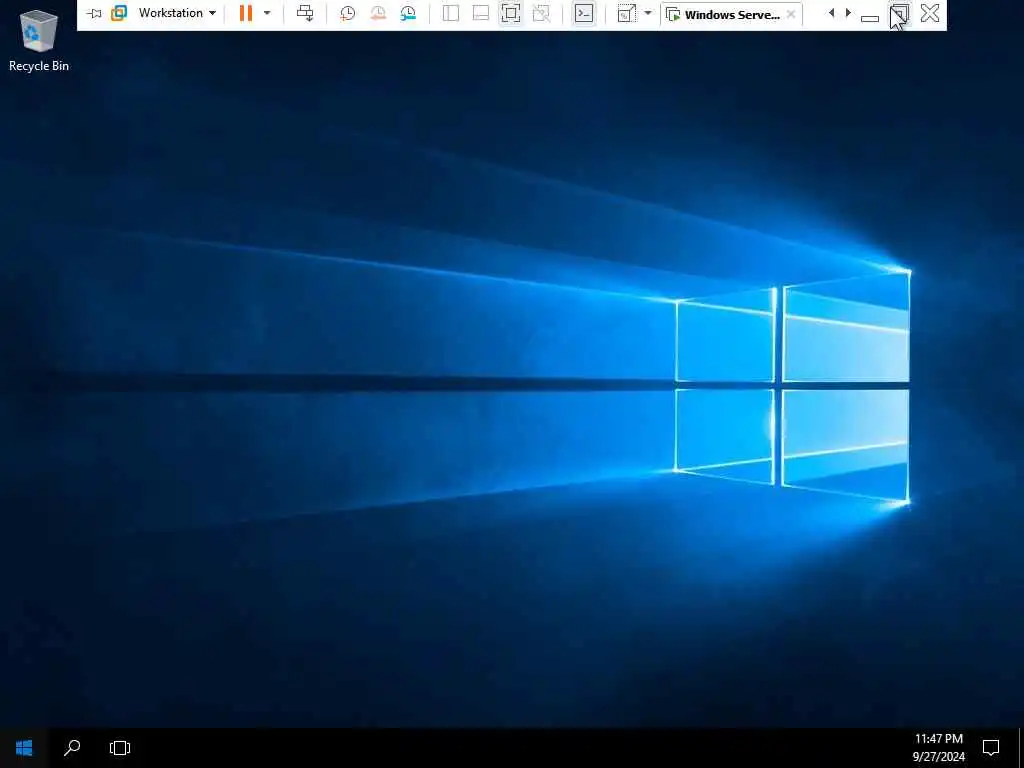Click the VMware Workstation logo icon

[119, 13]
